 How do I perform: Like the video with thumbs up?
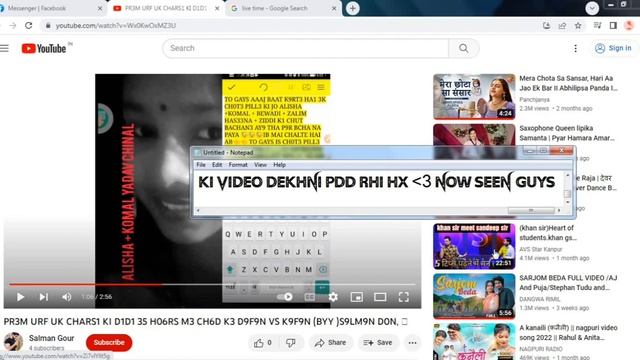(263, 343)
